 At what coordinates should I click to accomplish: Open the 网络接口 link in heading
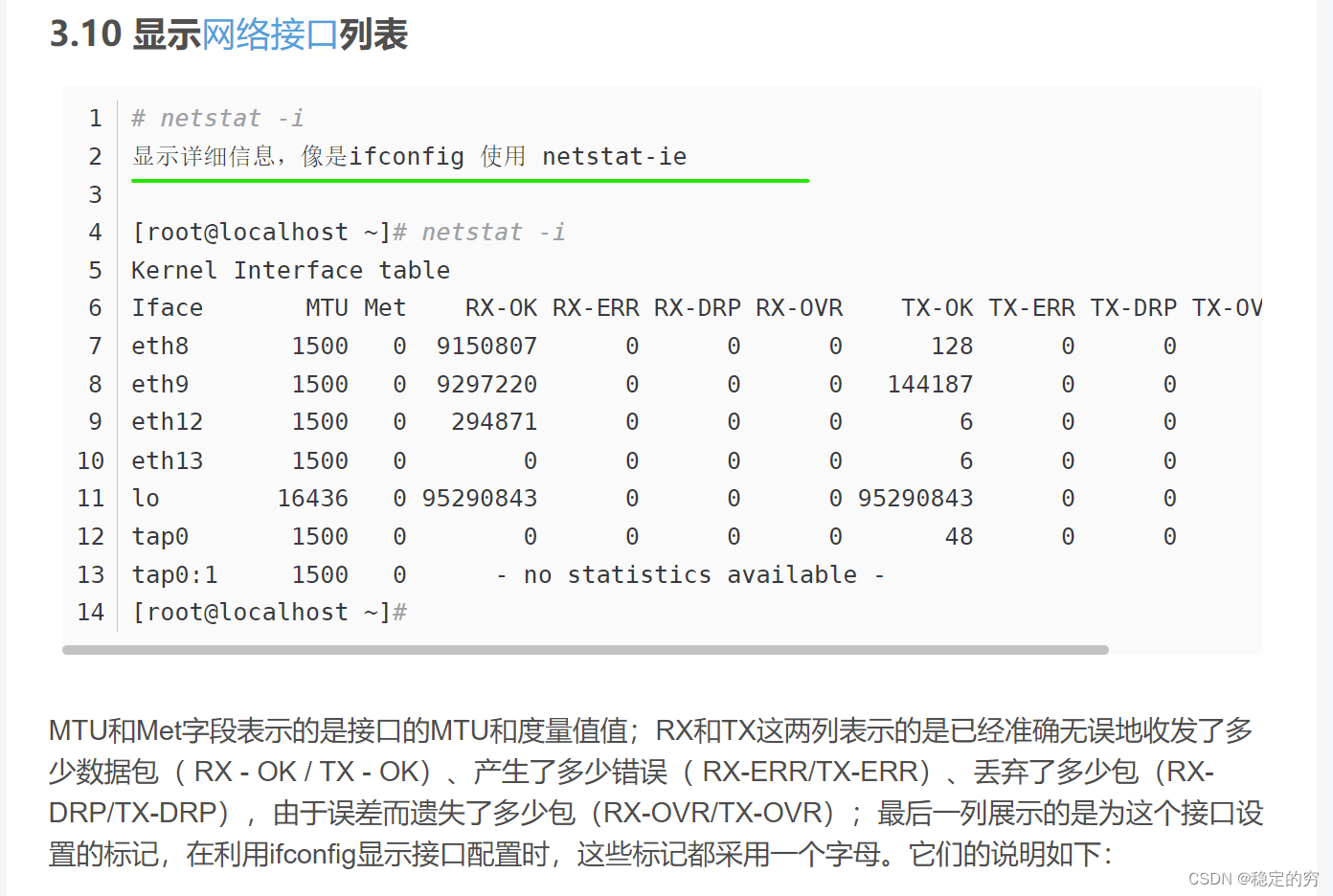270,34
